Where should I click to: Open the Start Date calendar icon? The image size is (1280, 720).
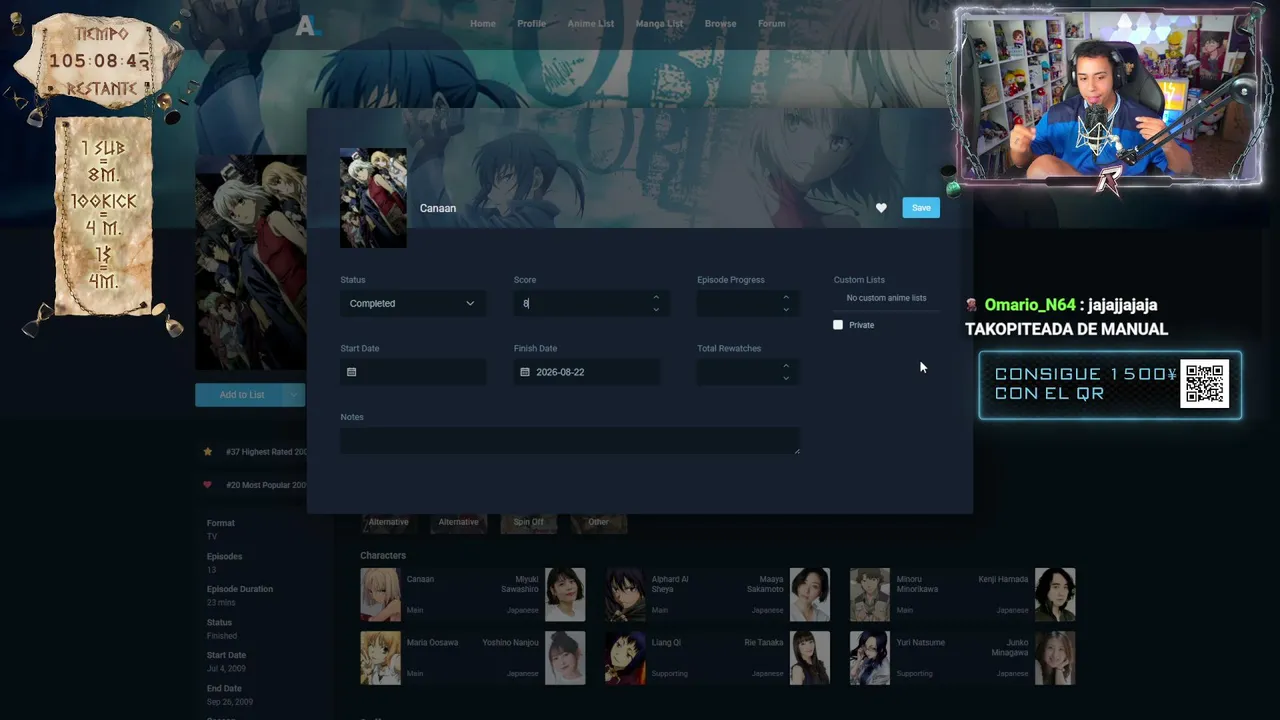[351, 372]
